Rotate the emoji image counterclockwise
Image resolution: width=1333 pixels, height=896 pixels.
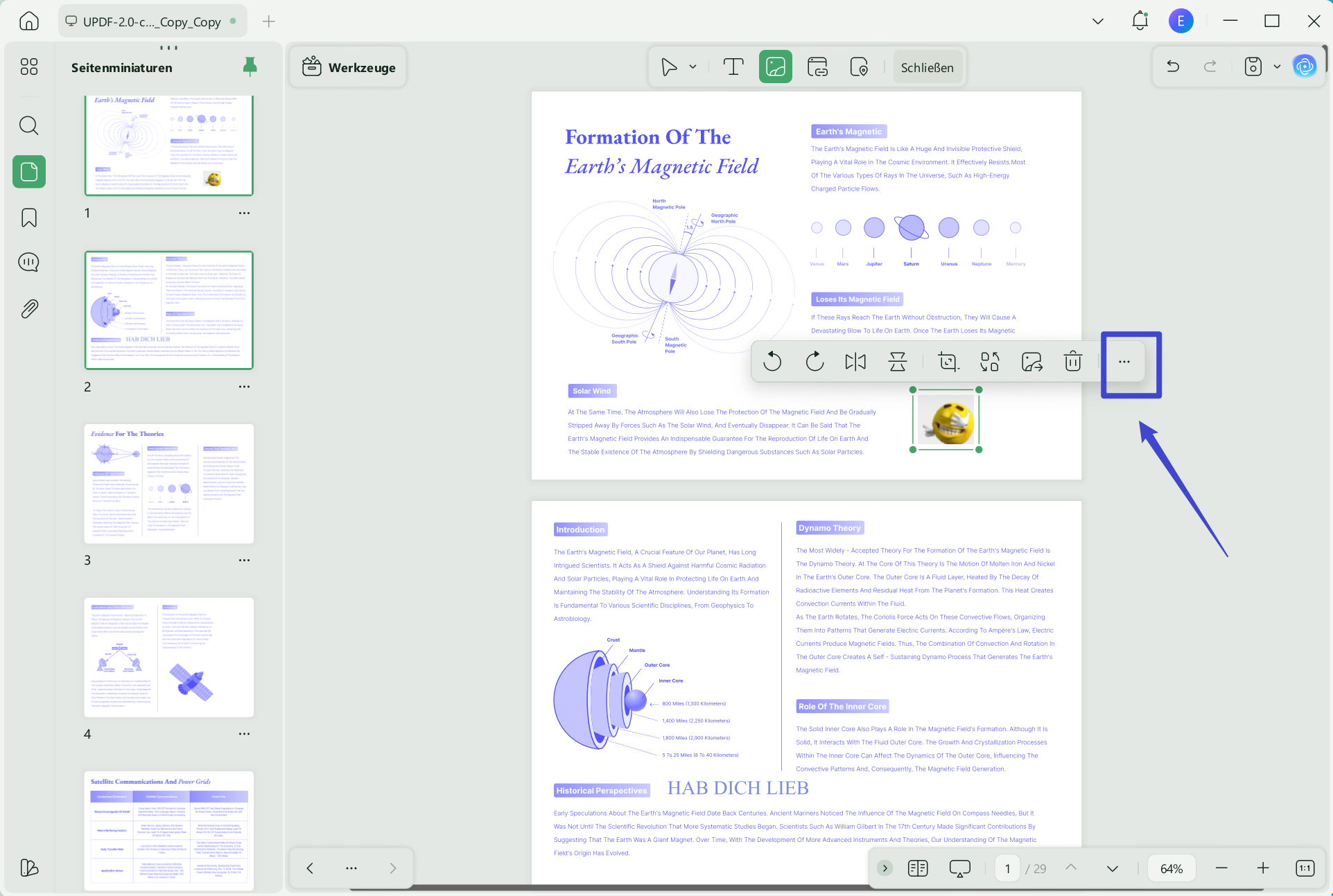click(x=772, y=361)
